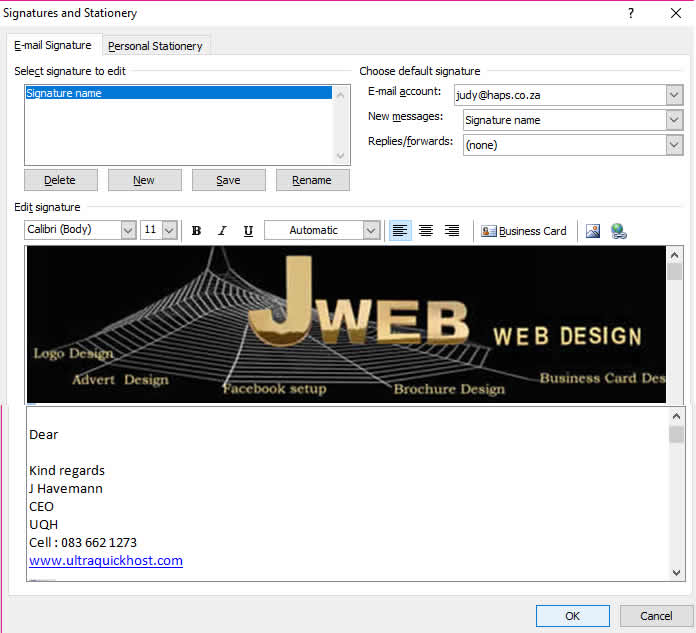Image resolution: width=696 pixels, height=633 pixels.
Task: Expand the E-mail account dropdown
Action: (x=674, y=95)
